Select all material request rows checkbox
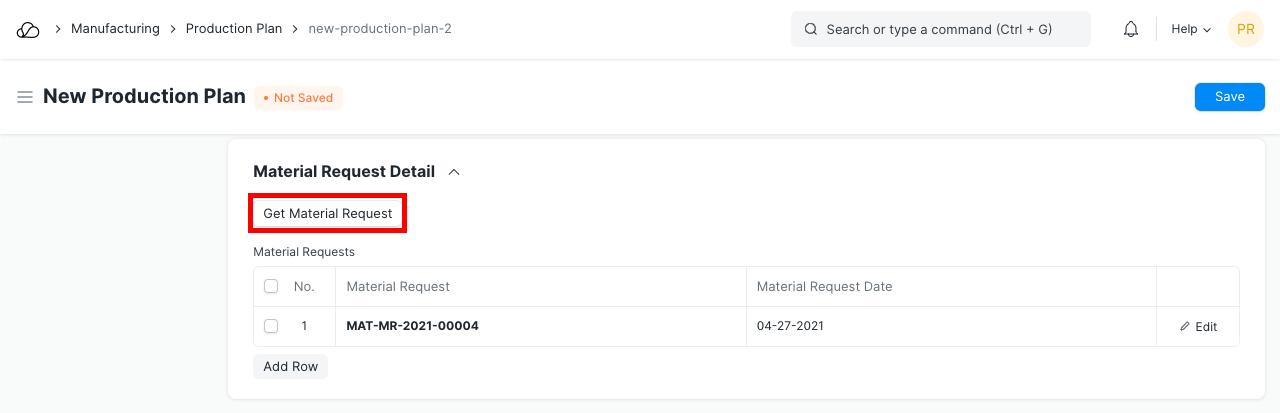This screenshot has height=413, width=1280. pos(271,287)
